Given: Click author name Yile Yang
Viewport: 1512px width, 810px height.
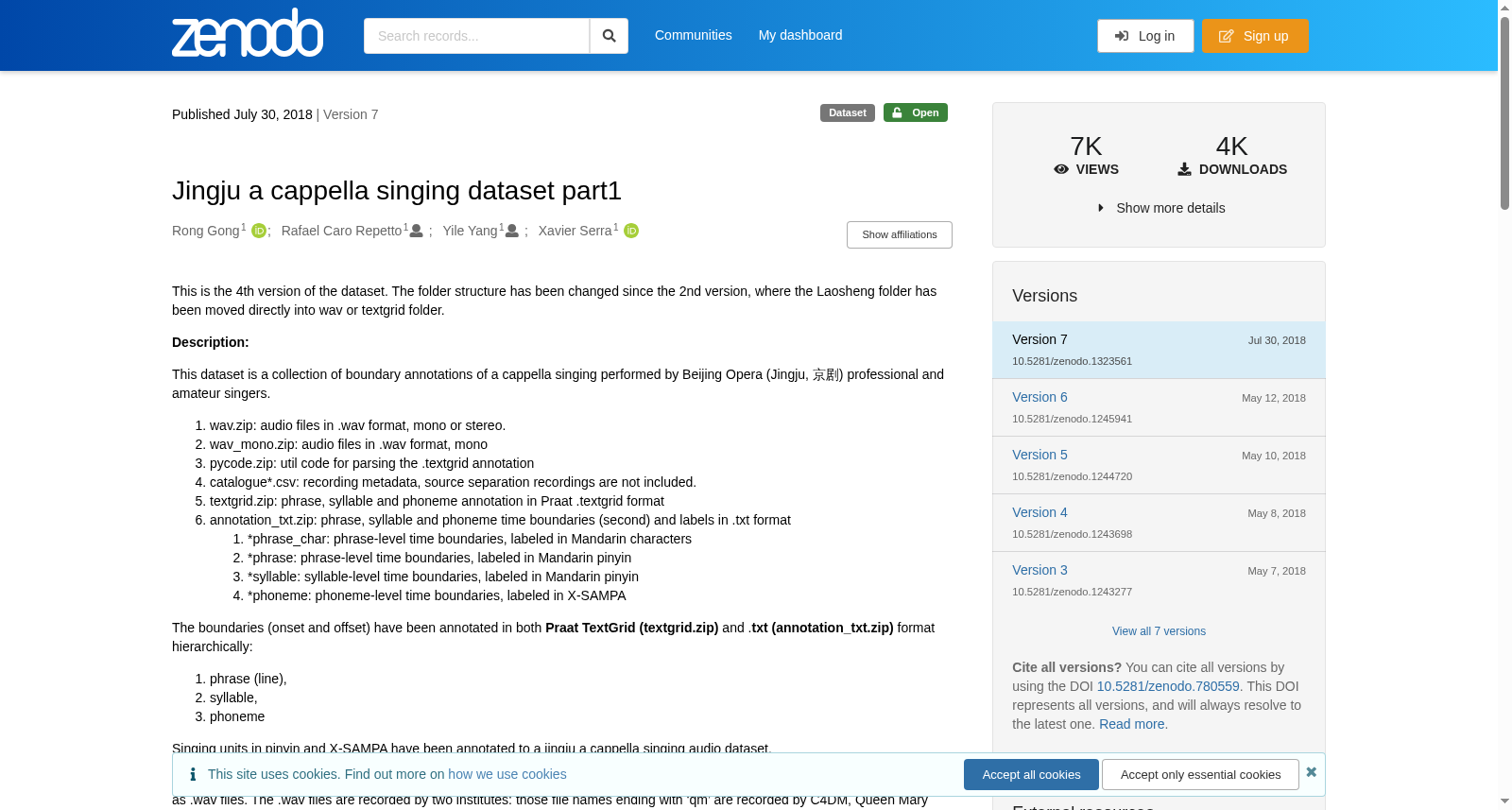Looking at the screenshot, I should pyautogui.click(x=470, y=231).
